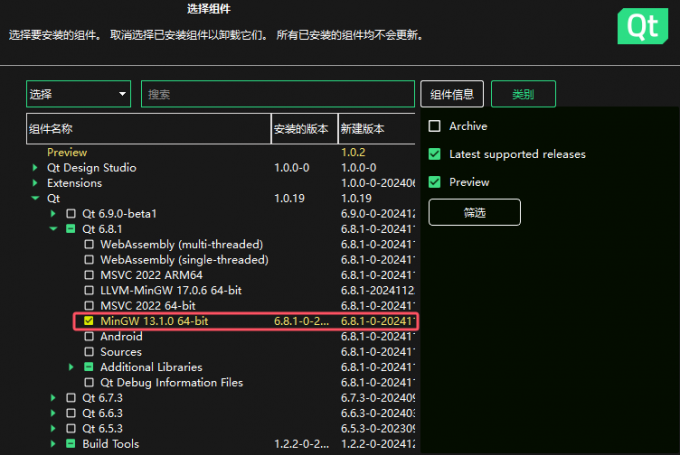This screenshot has width=680, height=455.
Task: Collapse the Qt 6.8.1 node
Action: 53,229
